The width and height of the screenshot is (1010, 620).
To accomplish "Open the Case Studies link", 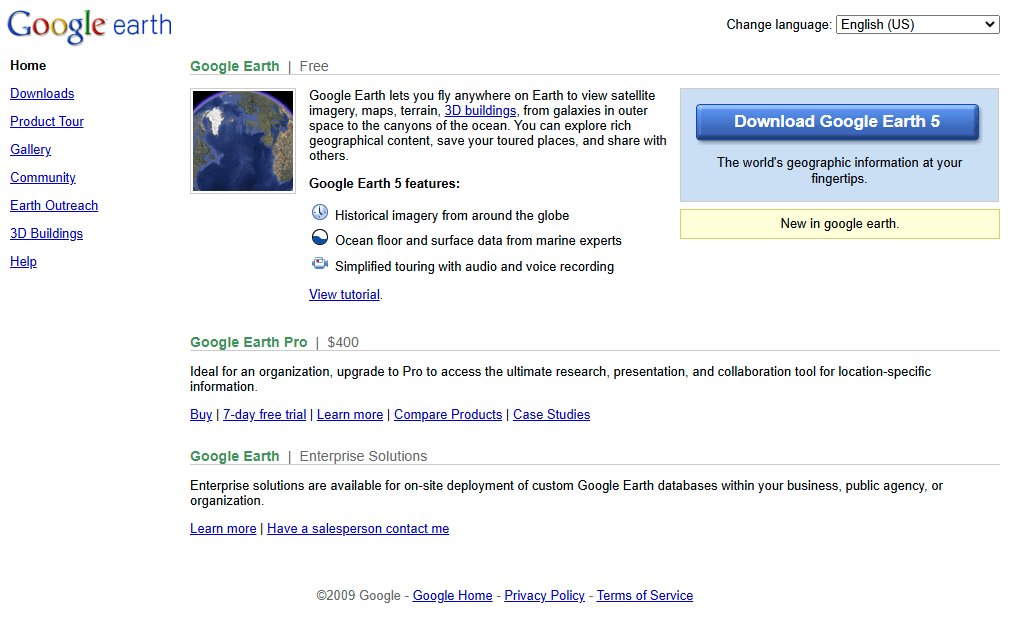I will [x=551, y=415].
